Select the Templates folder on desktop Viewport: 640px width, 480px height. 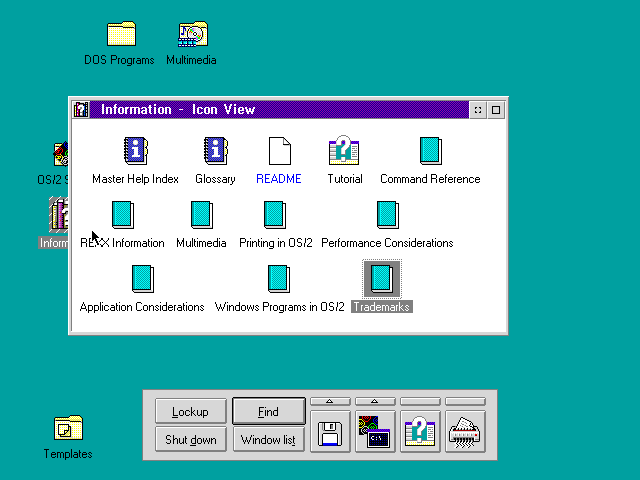pyautogui.click(x=68, y=428)
